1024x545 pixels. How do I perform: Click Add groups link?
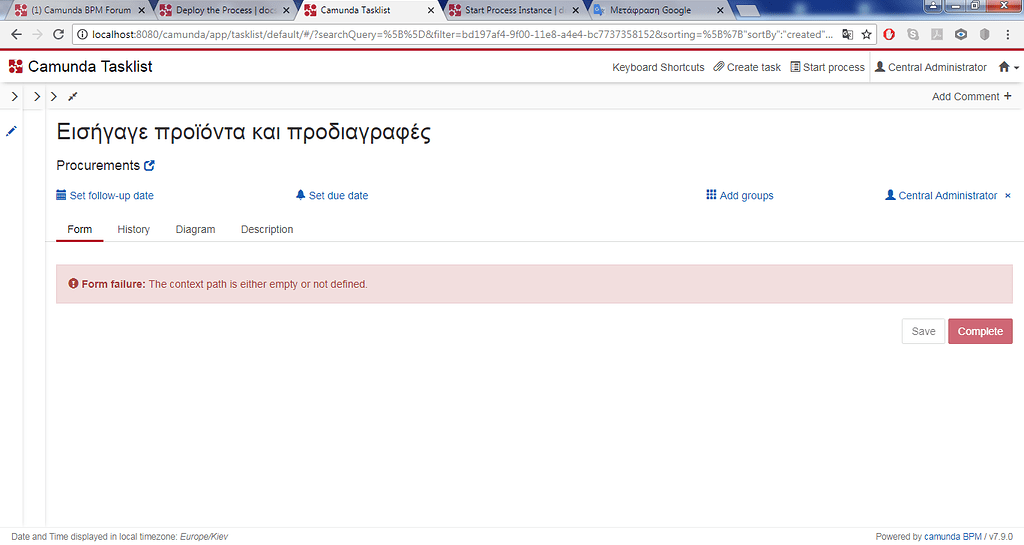pos(740,196)
